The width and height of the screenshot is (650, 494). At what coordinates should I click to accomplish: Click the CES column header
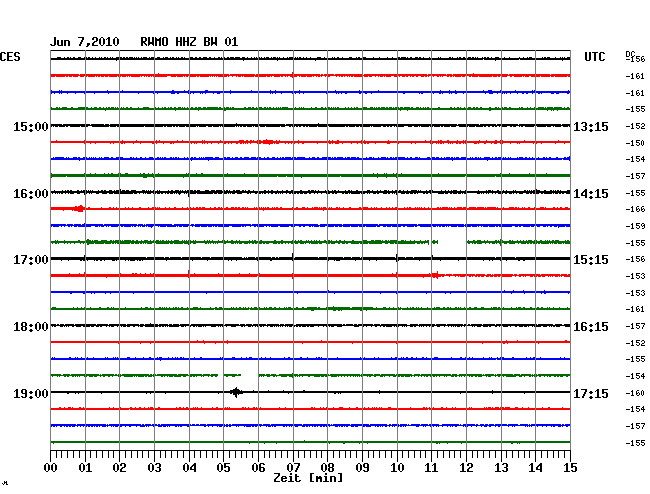pos(10,57)
